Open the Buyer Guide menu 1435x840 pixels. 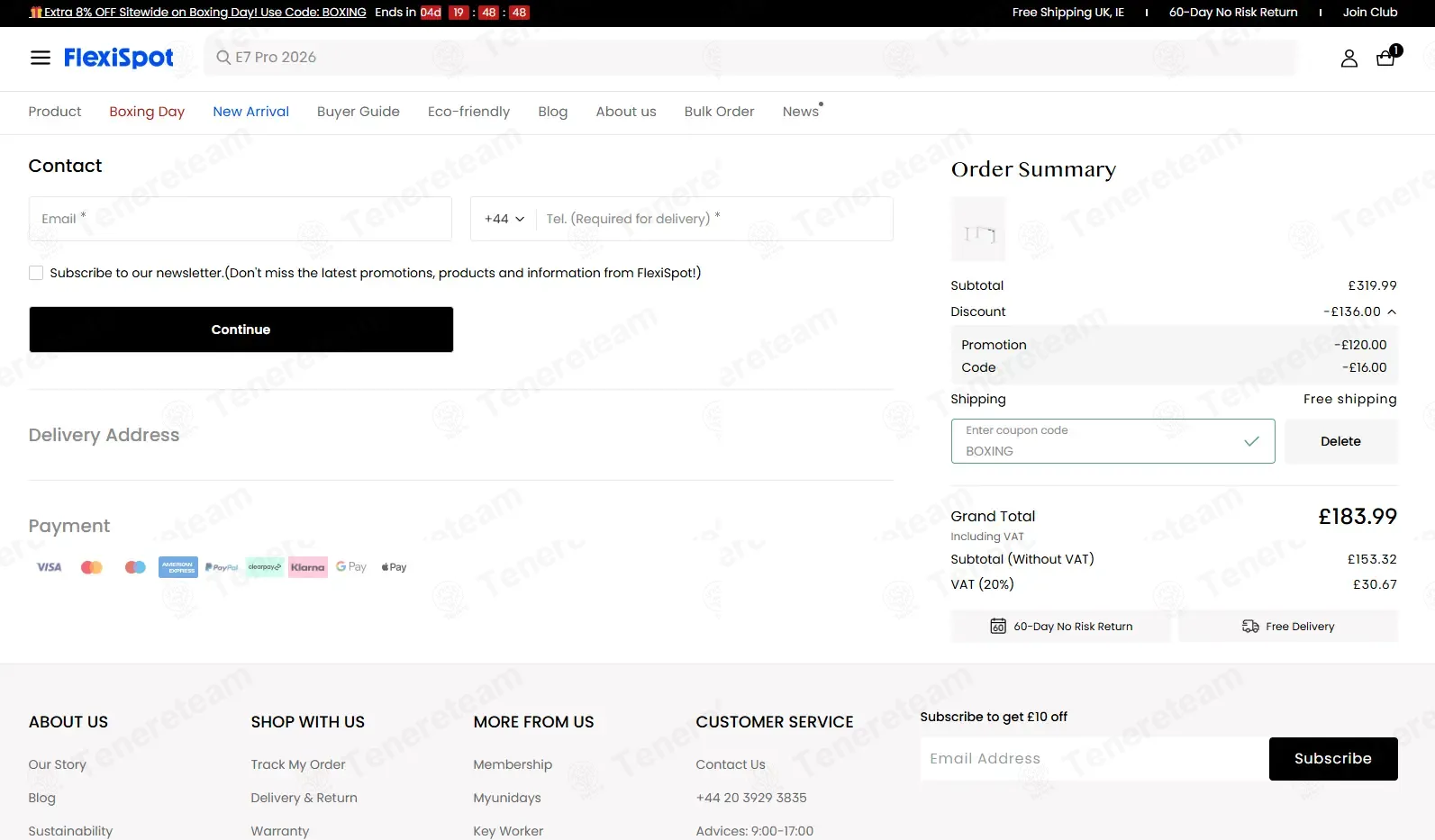359,112
